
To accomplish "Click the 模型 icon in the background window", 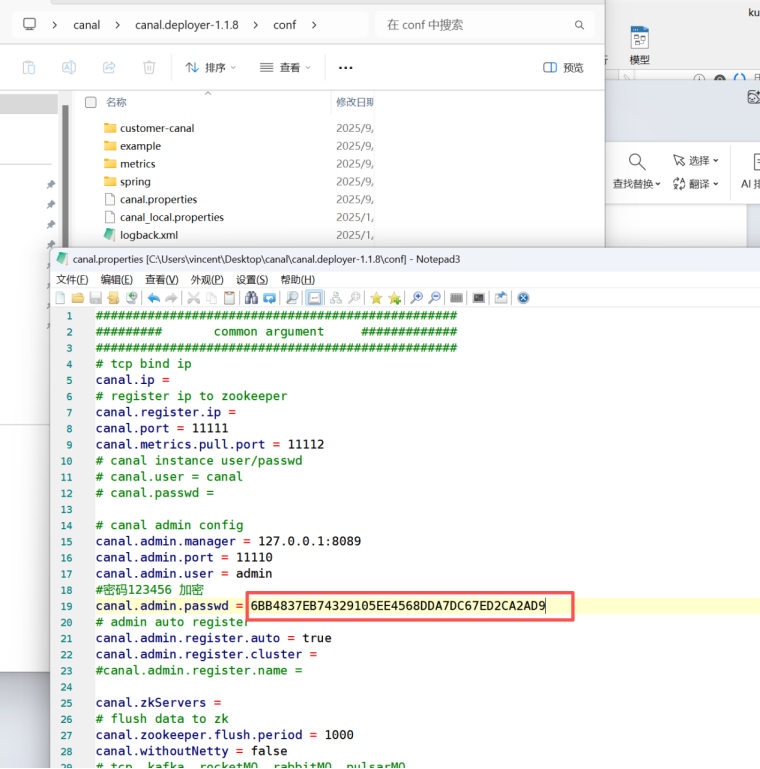I will 639,45.
